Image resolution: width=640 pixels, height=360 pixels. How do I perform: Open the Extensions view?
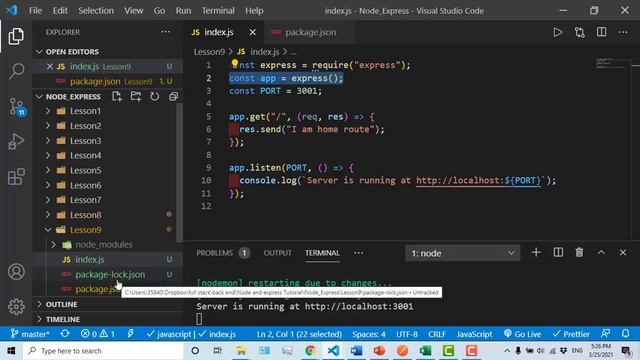click(16, 177)
